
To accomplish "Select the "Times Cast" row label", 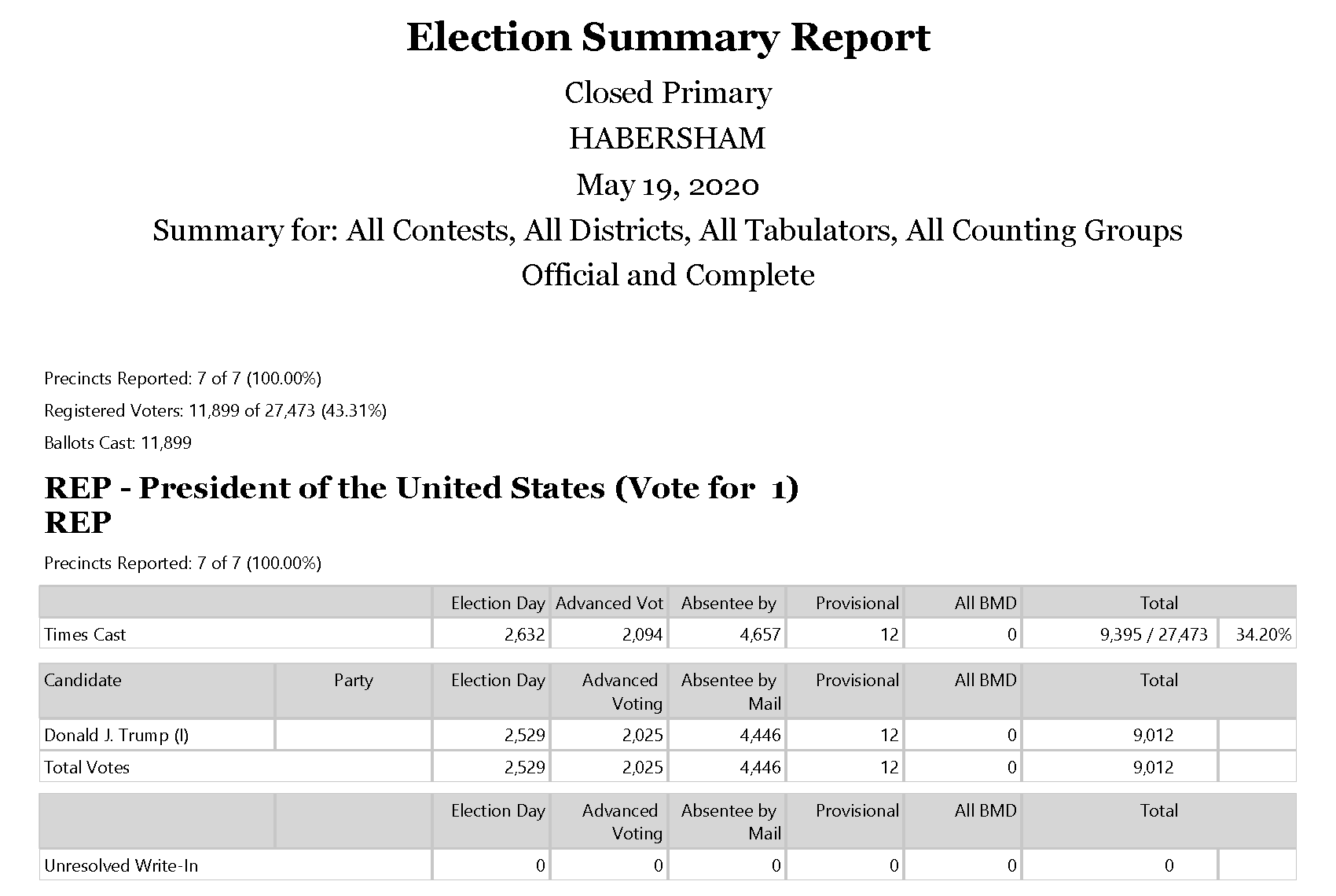I will click(85, 635).
